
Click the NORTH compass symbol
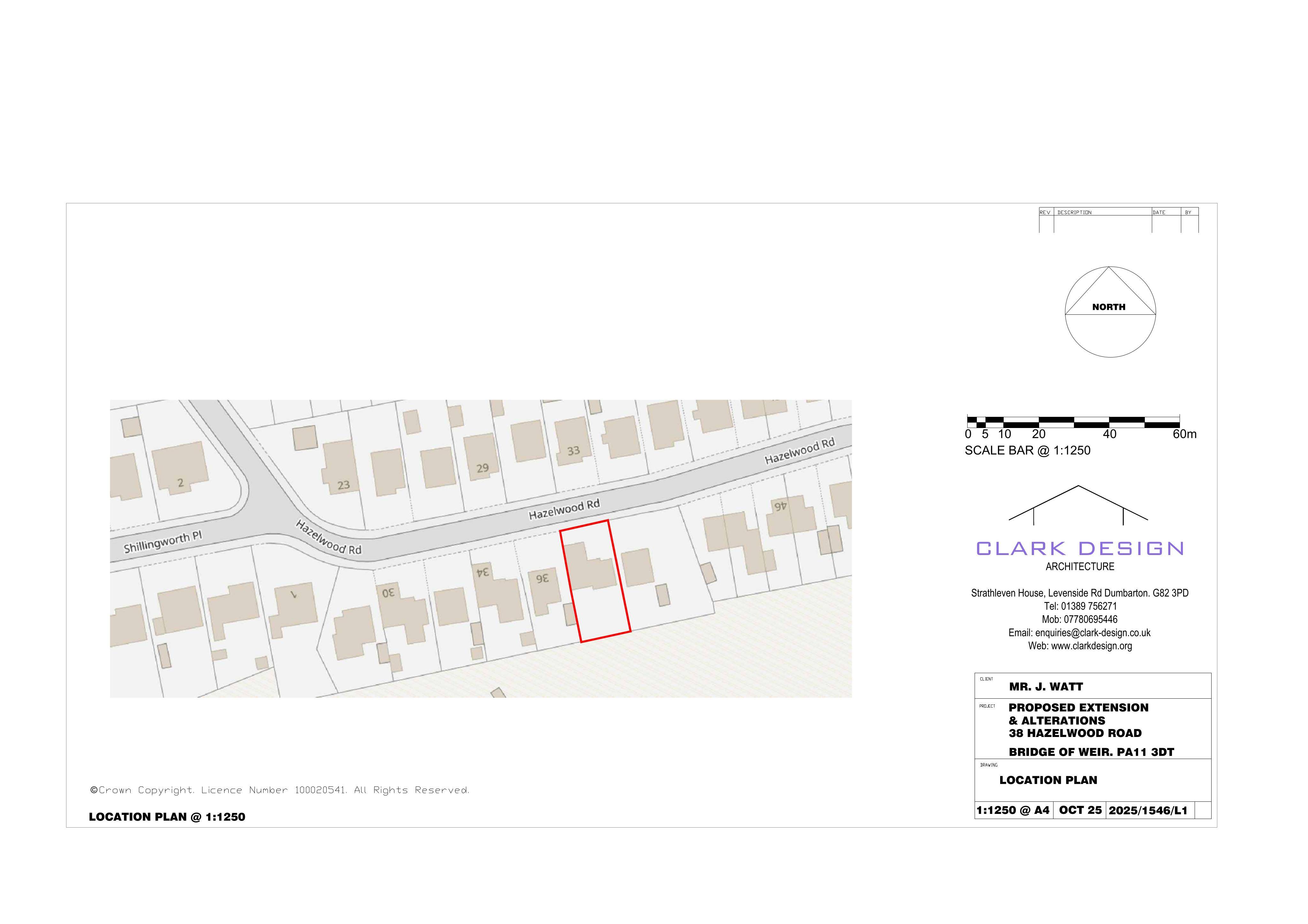tap(1110, 312)
